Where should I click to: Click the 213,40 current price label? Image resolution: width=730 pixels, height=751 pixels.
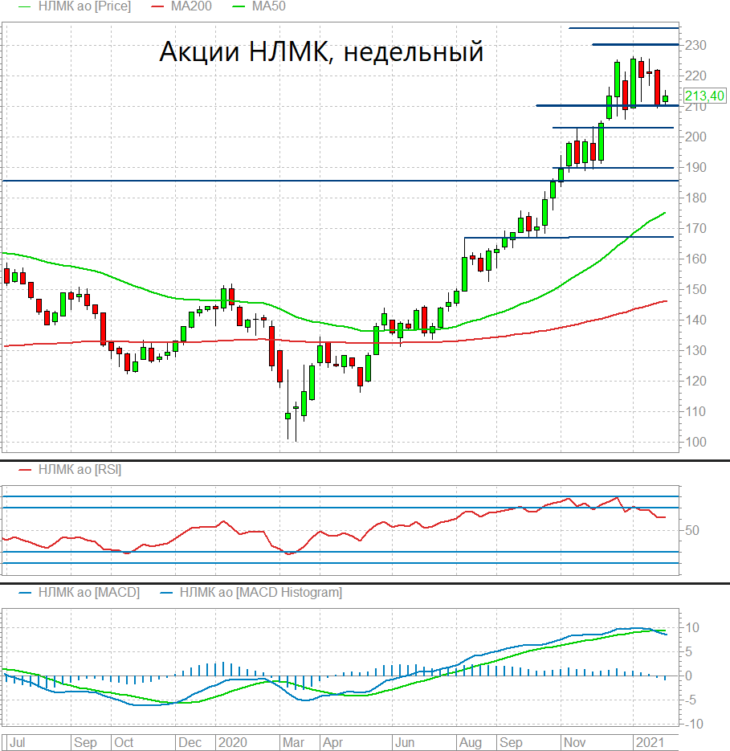tap(704, 96)
